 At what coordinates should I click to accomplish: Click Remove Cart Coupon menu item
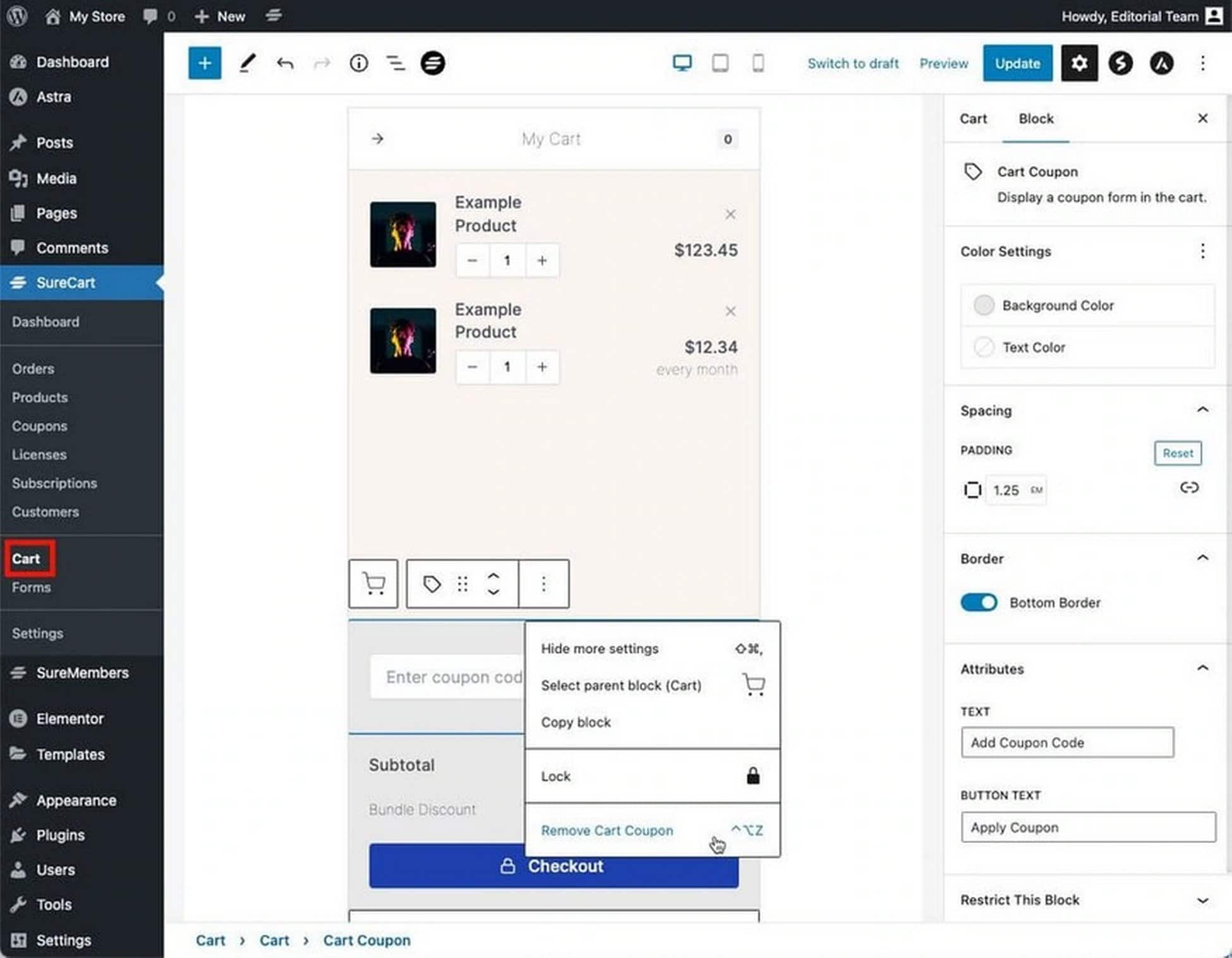pos(607,830)
